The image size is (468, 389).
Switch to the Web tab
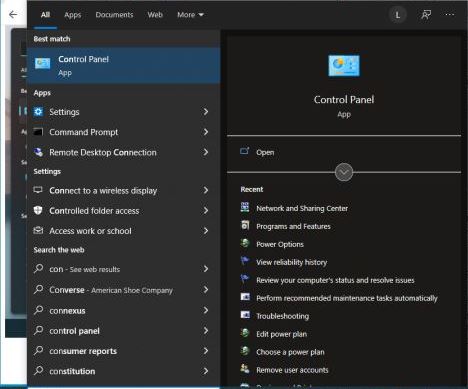tap(155, 15)
